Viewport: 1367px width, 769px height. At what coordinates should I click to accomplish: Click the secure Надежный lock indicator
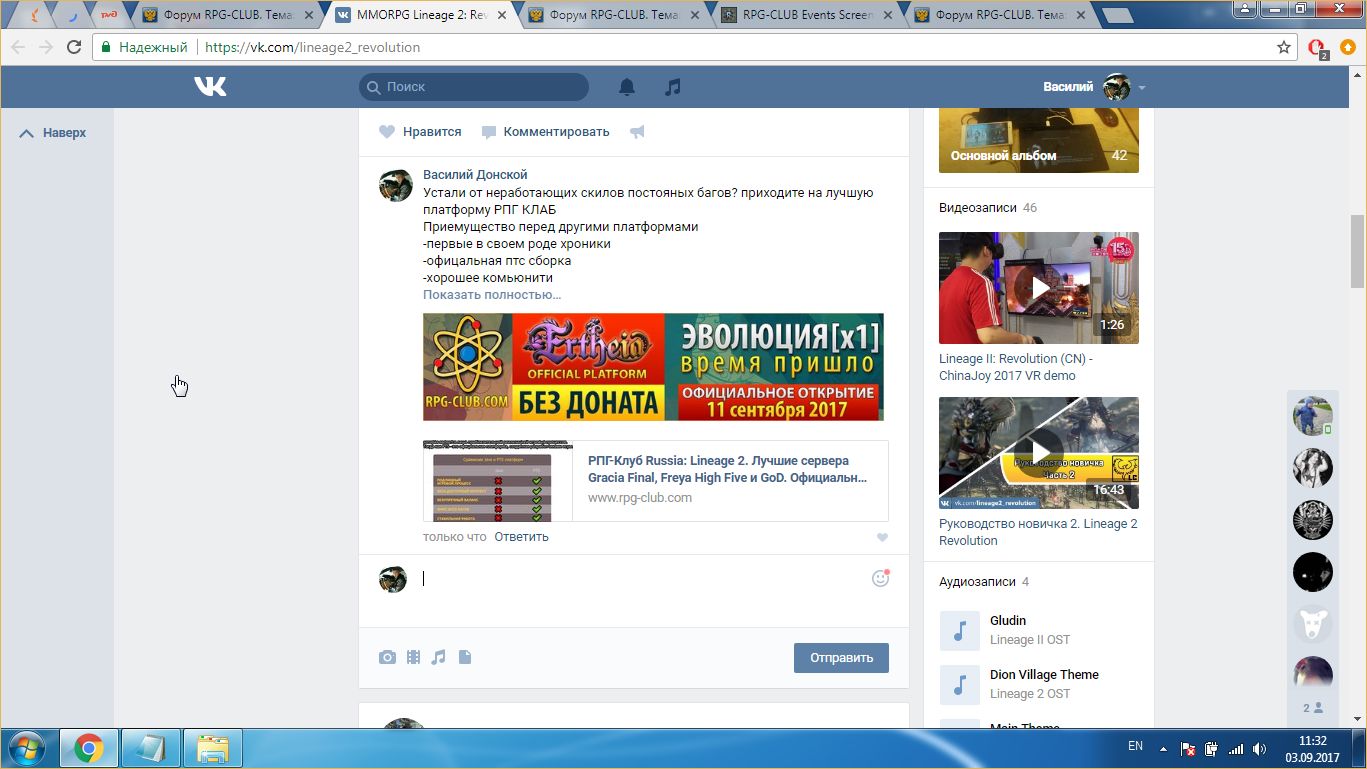tap(144, 47)
